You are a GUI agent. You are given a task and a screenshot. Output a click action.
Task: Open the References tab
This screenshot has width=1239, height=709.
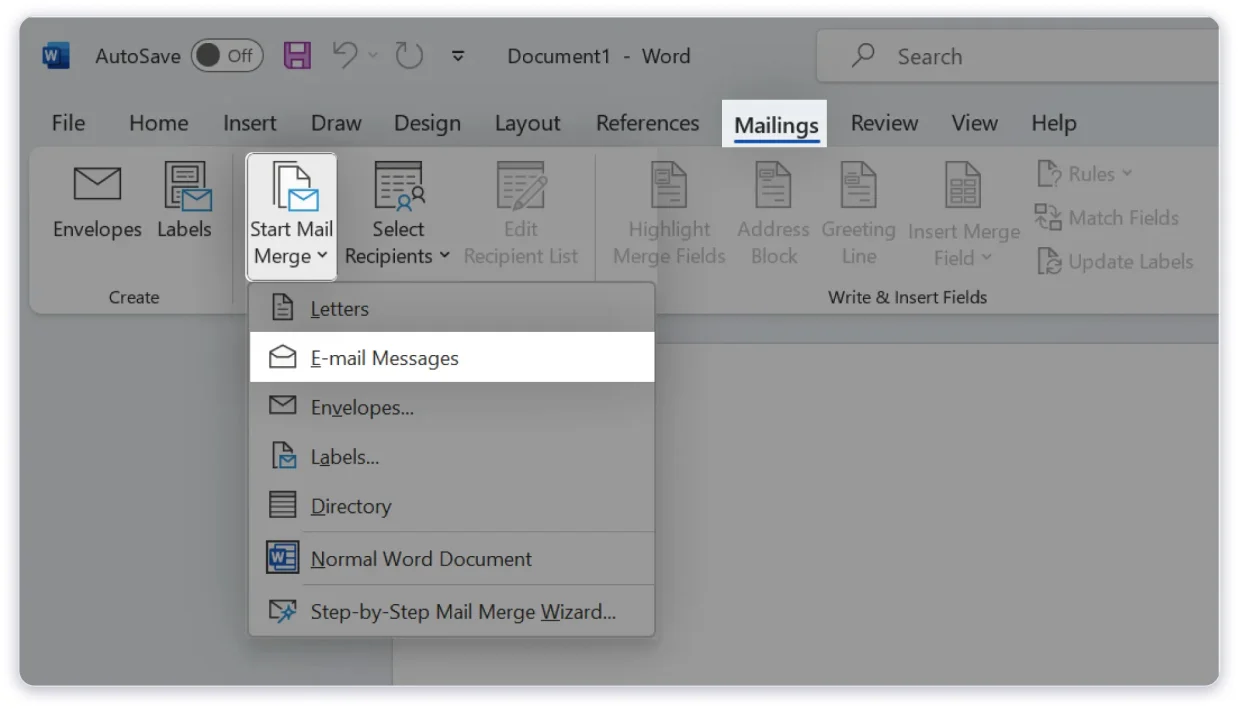pyautogui.click(x=647, y=123)
